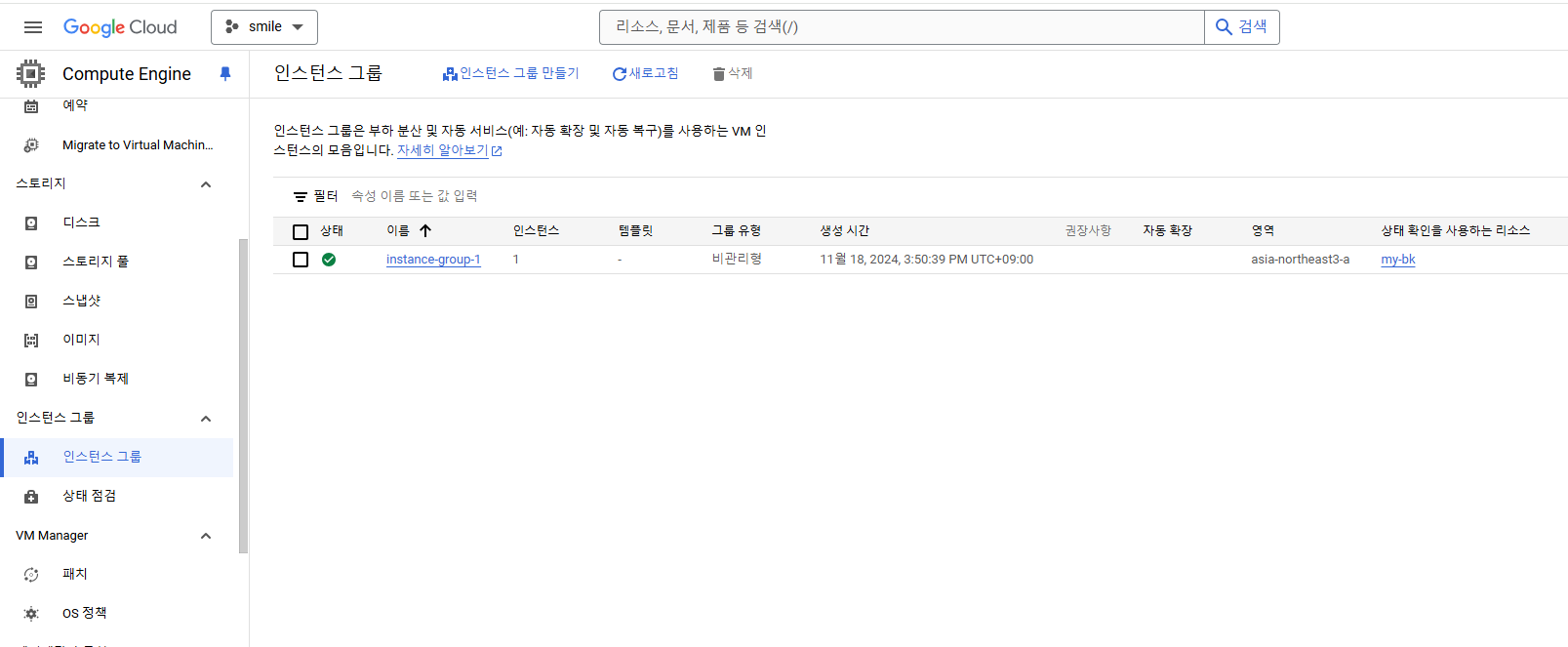Open the 비동기 복제 sidebar item
1568x647 pixels.
click(96, 379)
